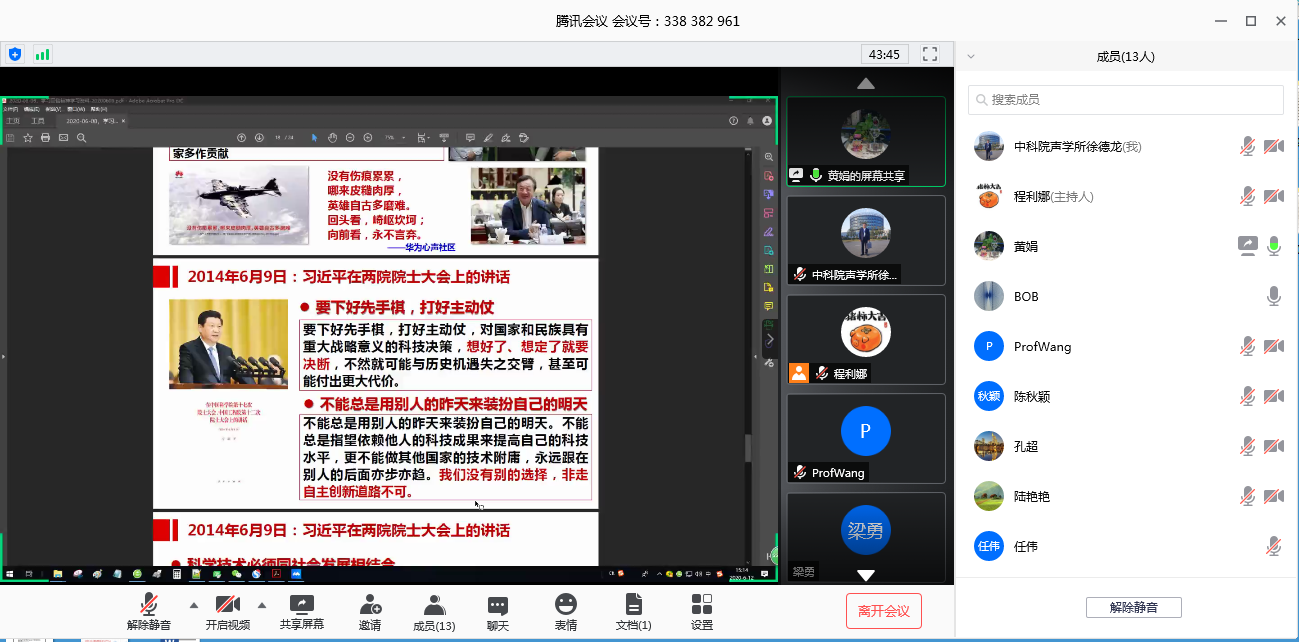Click the 搜索成员 search field
The width and height of the screenshot is (1299, 642).
1125,100
